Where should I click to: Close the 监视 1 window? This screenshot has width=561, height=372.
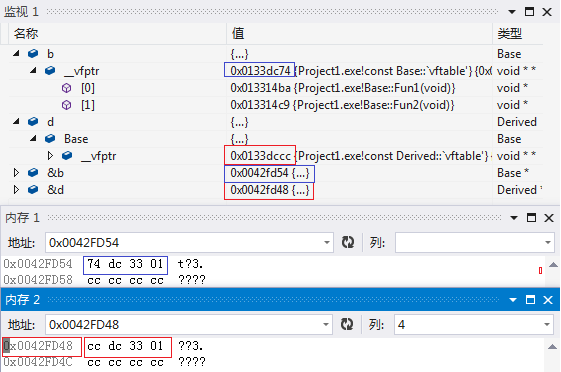pyautogui.click(x=547, y=12)
